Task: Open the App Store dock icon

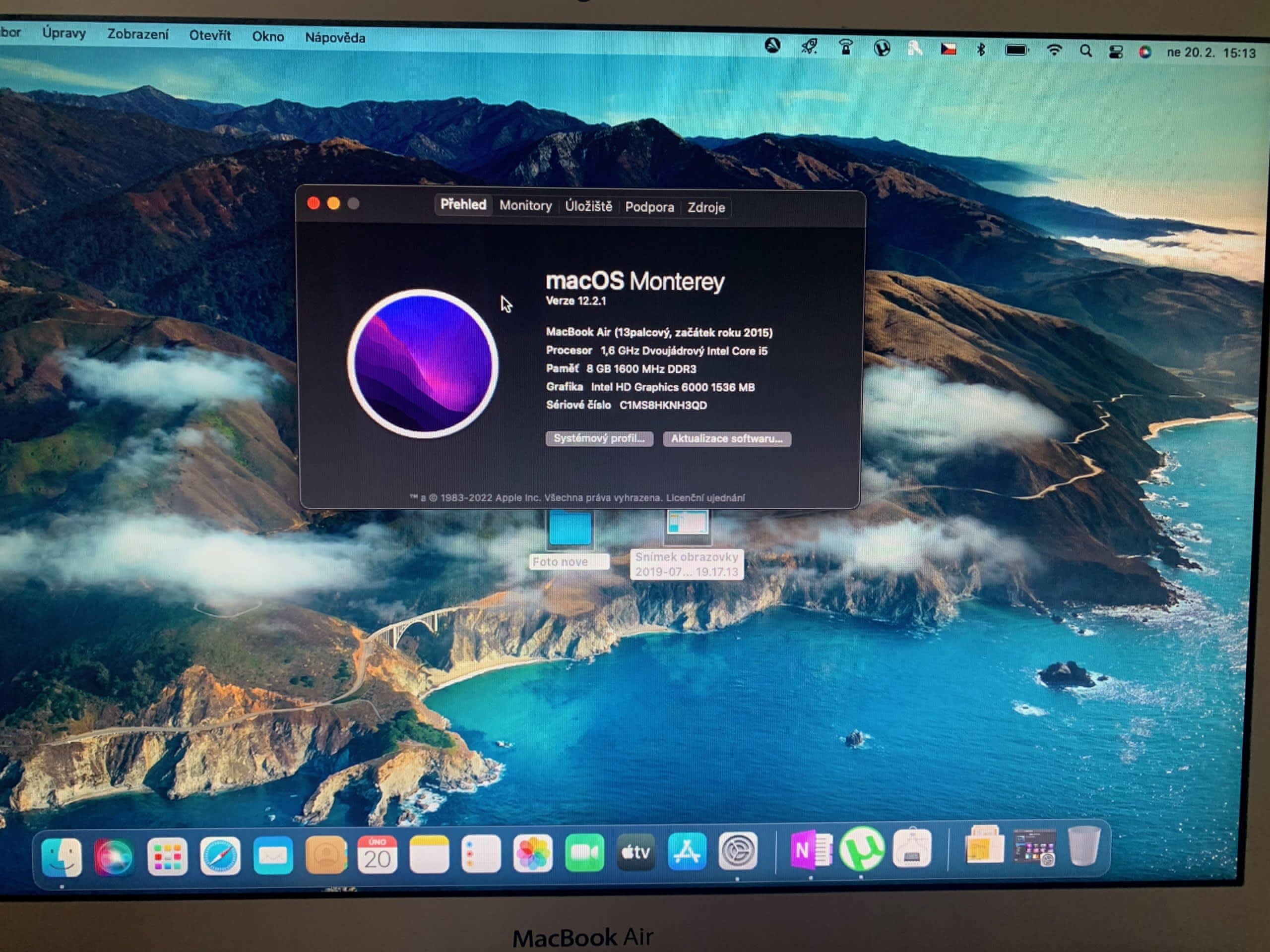Action: tap(687, 851)
